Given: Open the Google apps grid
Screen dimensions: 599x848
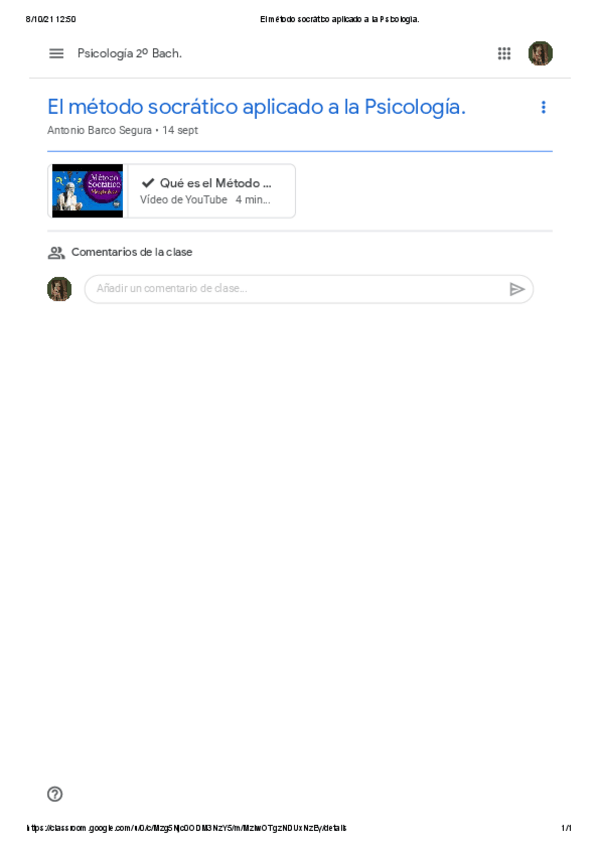Looking at the screenshot, I should click(504, 54).
